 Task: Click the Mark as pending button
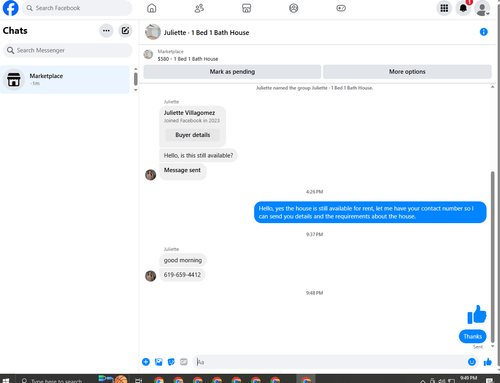232,72
